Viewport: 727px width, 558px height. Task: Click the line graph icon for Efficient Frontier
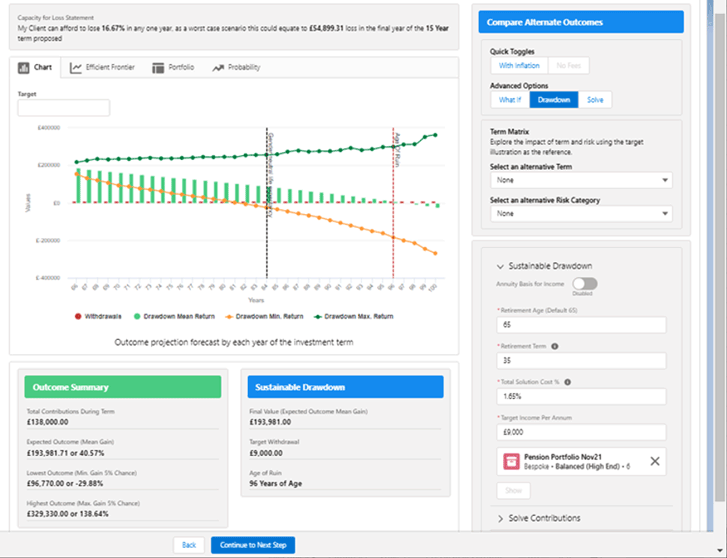(76, 68)
